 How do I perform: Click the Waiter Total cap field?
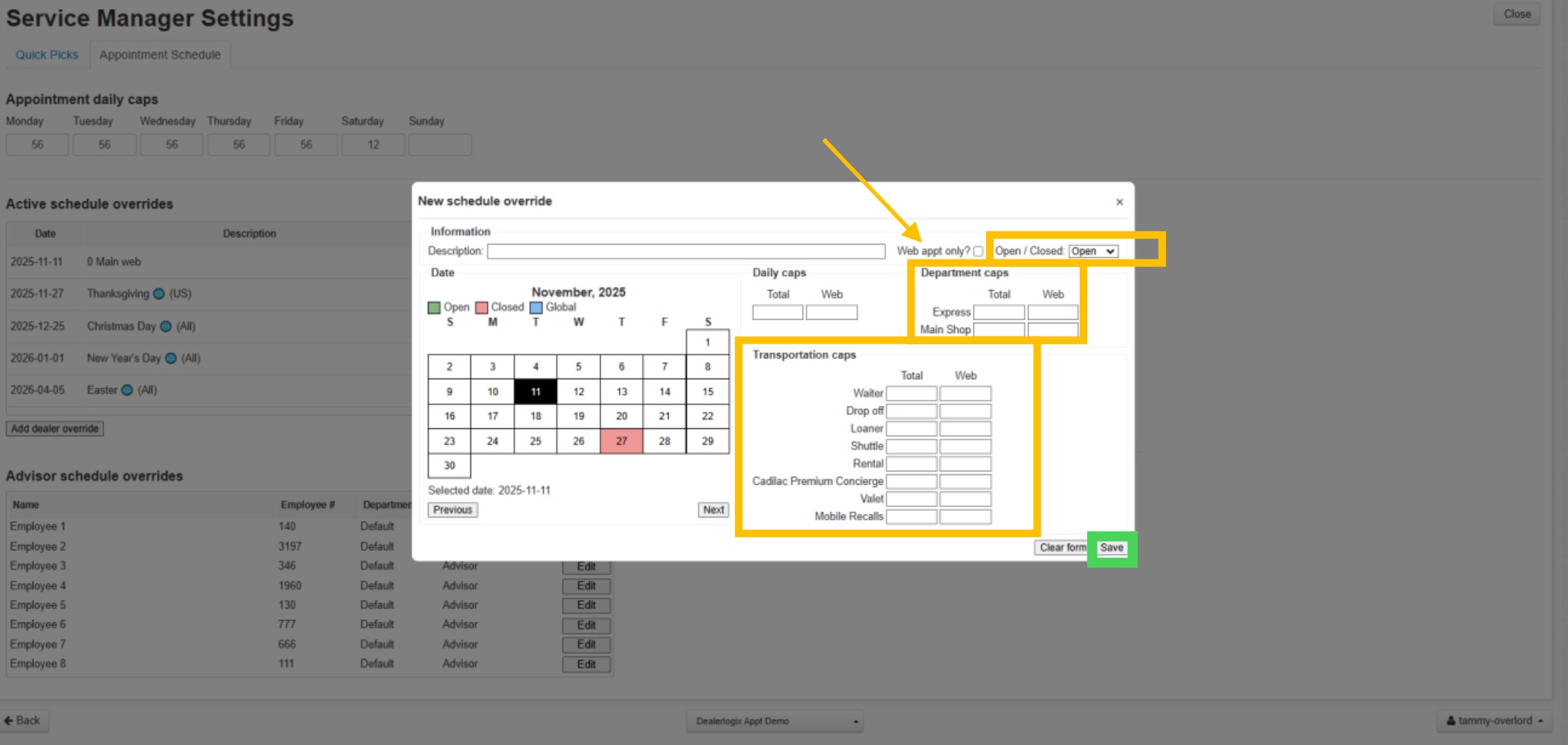pyautogui.click(x=911, y=393)
